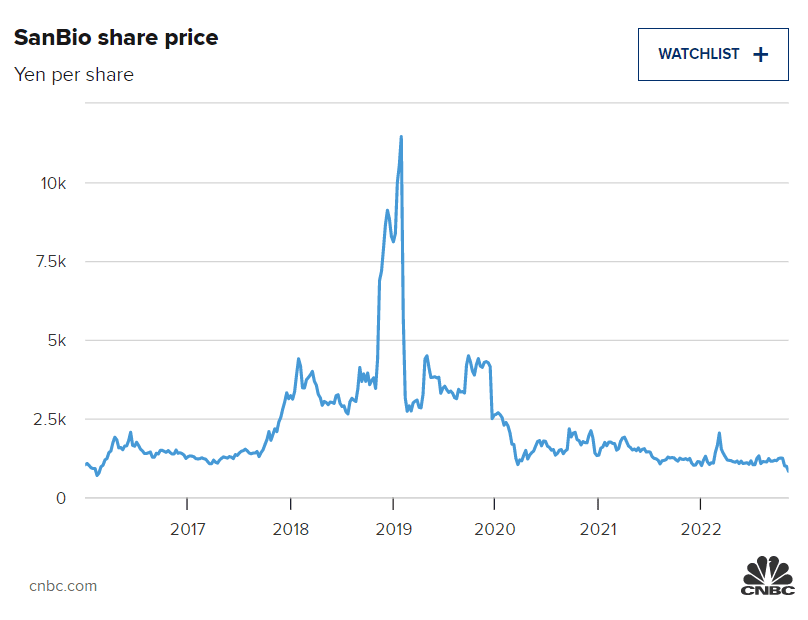Click the line's leftmost starting point

(x=86, y=464)
